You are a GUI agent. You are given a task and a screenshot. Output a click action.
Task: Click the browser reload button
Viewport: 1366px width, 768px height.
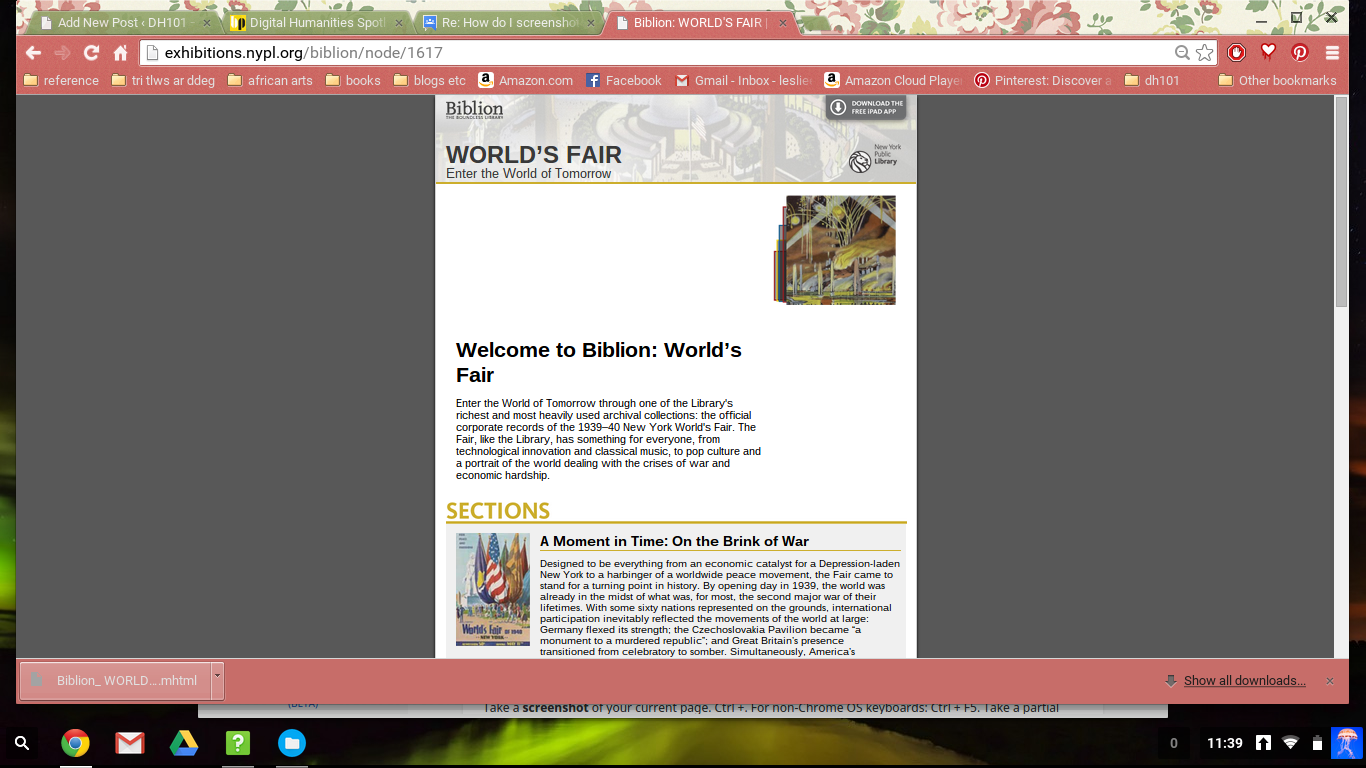click(91, 53)
